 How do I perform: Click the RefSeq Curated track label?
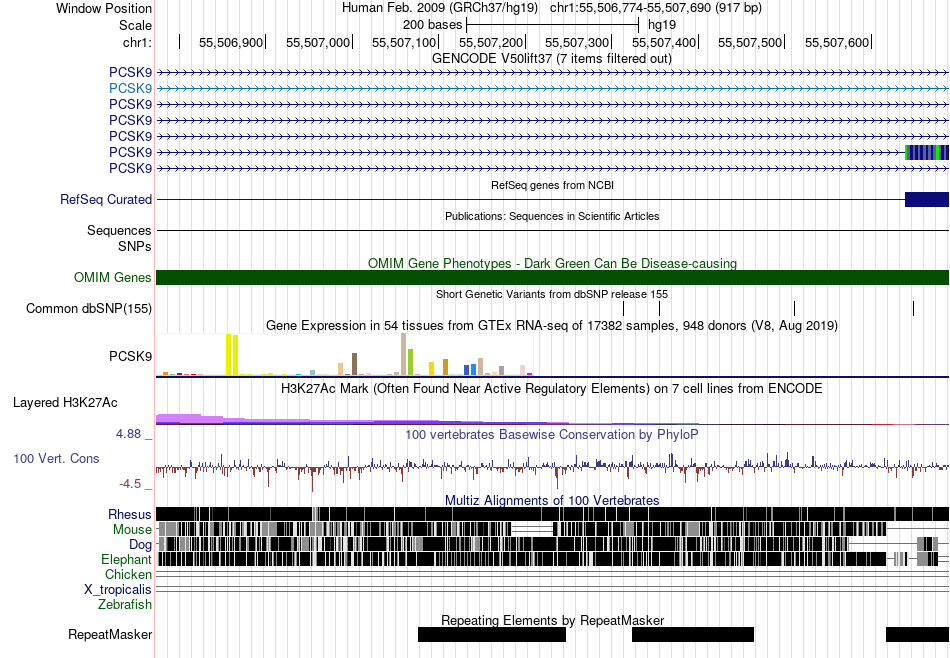(106, 199)
